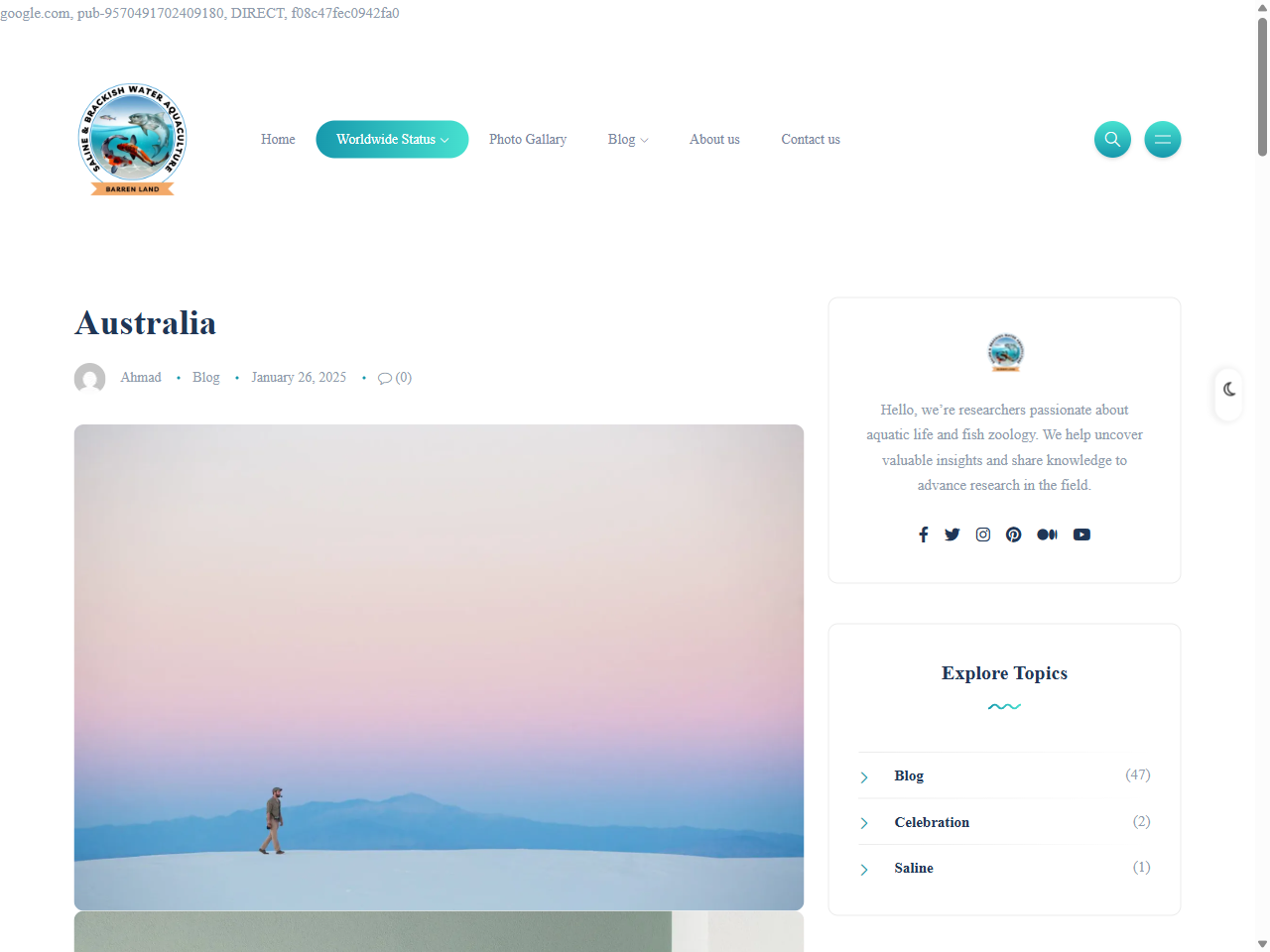
Task: Click the site logo
Action: (132, 139)
